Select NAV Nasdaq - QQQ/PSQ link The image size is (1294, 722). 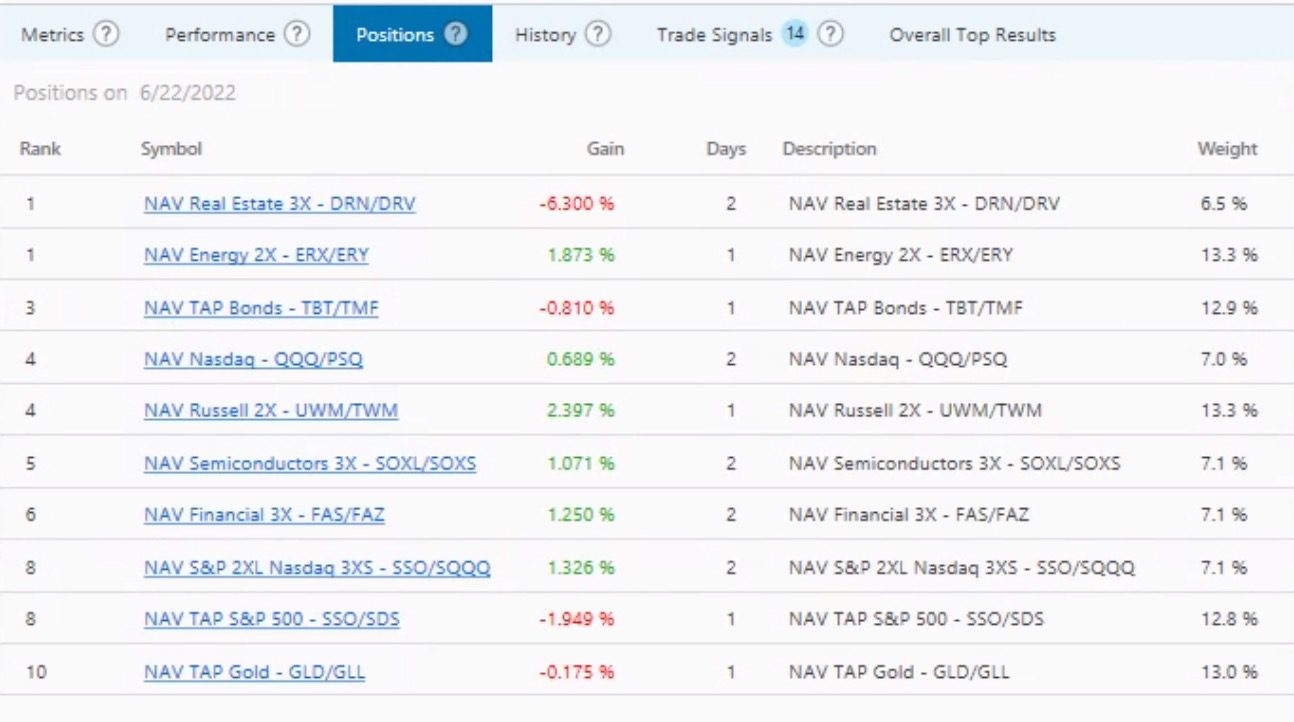[253, 359]
